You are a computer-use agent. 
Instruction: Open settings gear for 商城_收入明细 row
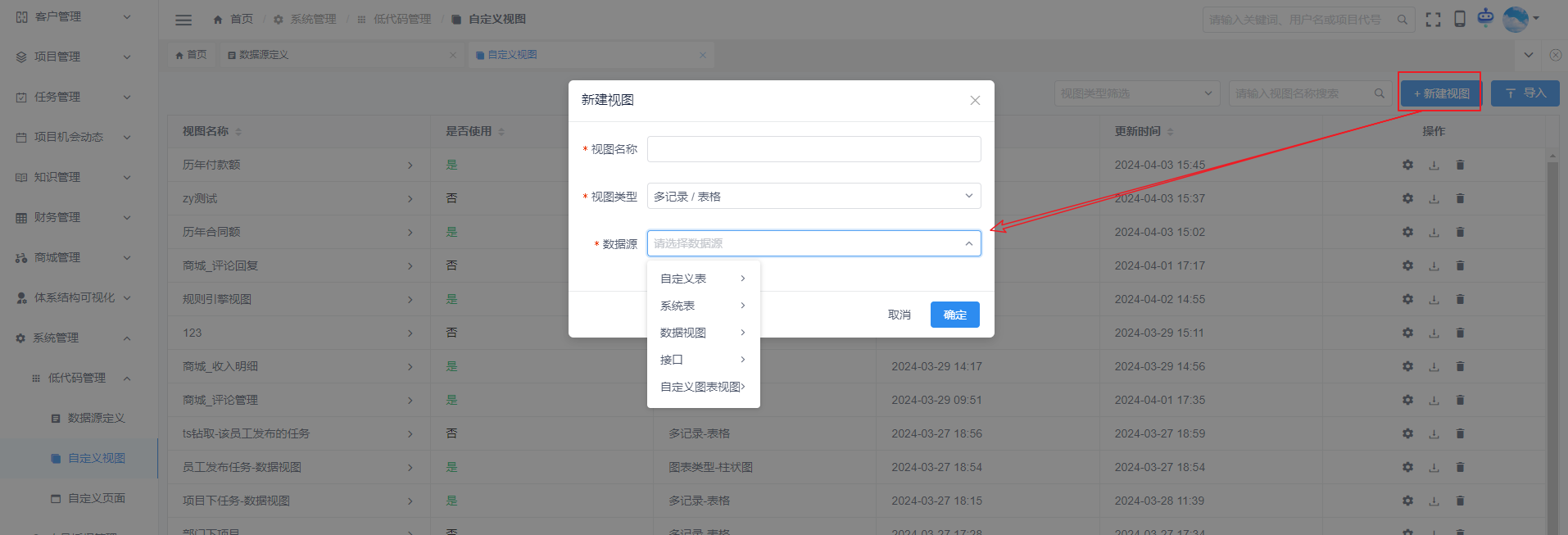coord(1407,366)
